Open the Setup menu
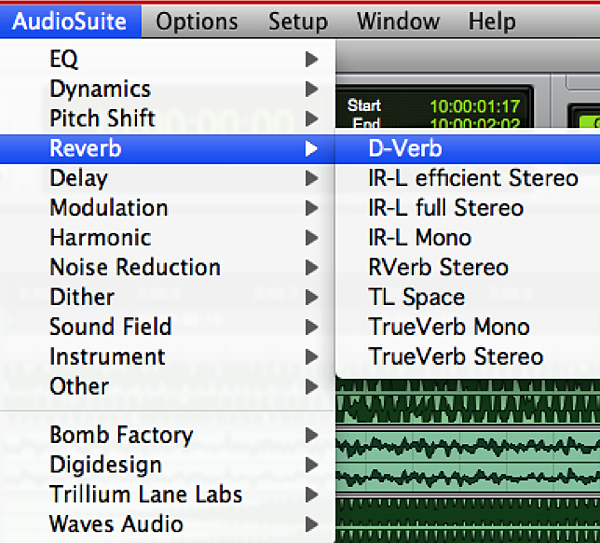 point(298,21)
